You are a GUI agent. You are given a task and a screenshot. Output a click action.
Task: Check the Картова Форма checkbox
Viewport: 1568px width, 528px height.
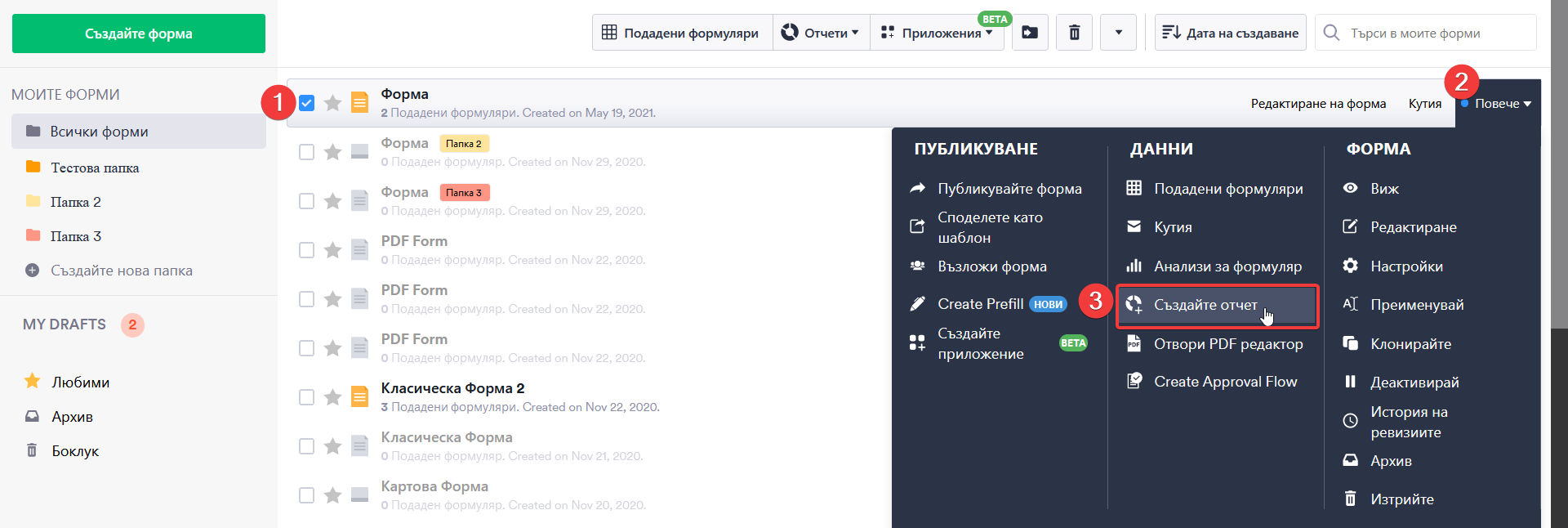pos(306,495)
